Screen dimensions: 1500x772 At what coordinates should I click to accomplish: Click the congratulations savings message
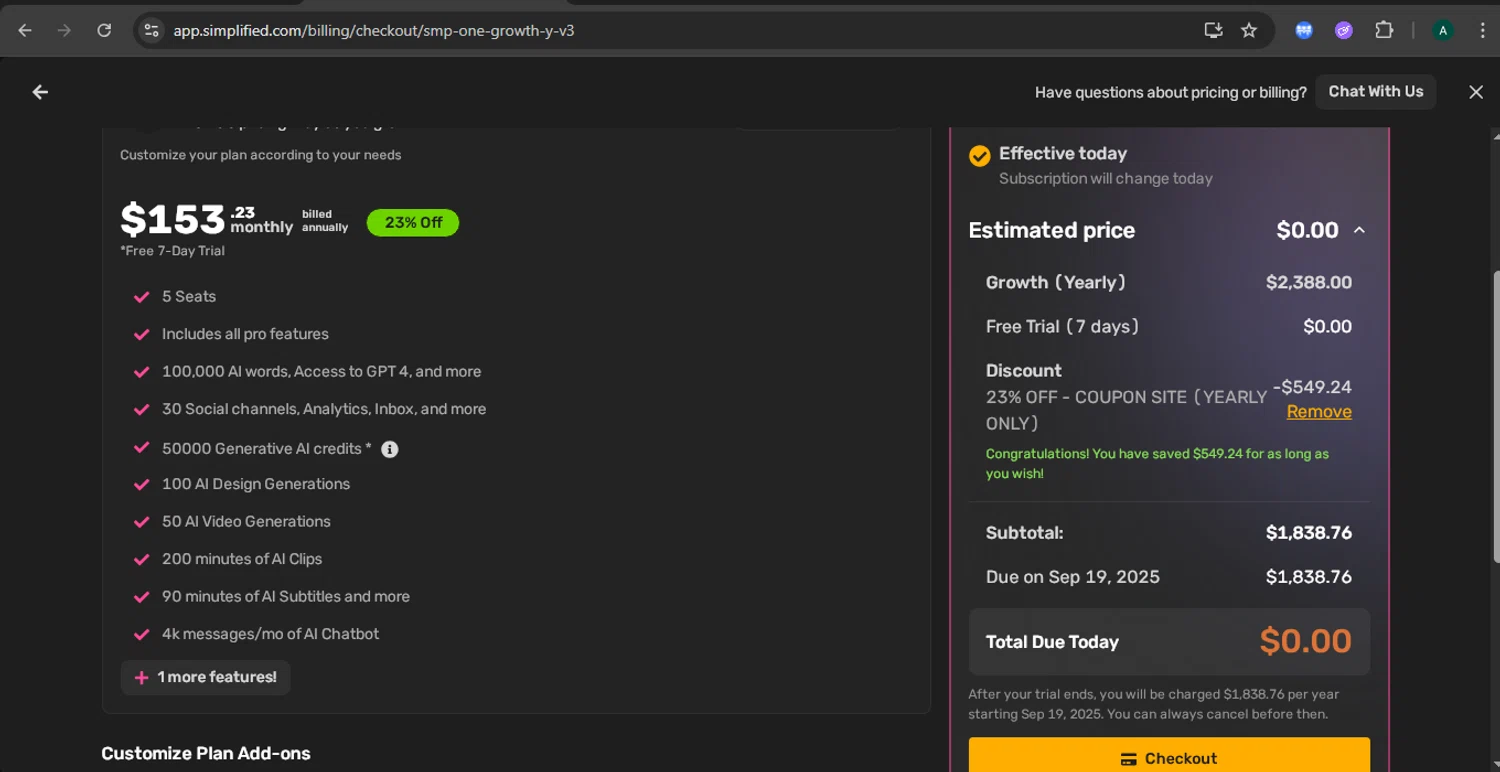(1157, 463)
